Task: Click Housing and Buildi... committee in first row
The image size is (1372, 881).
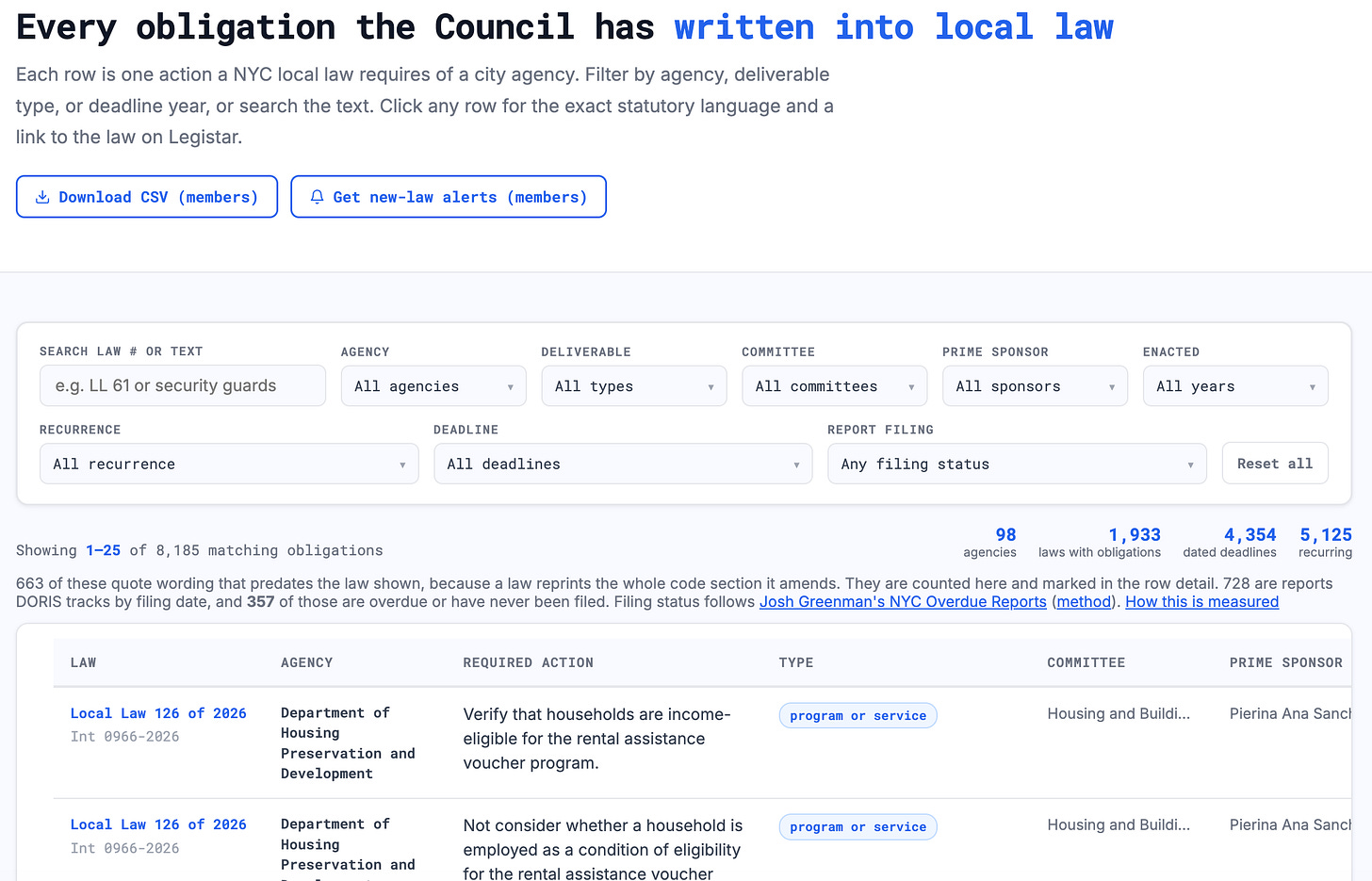Action: [x=1119, y=713]
